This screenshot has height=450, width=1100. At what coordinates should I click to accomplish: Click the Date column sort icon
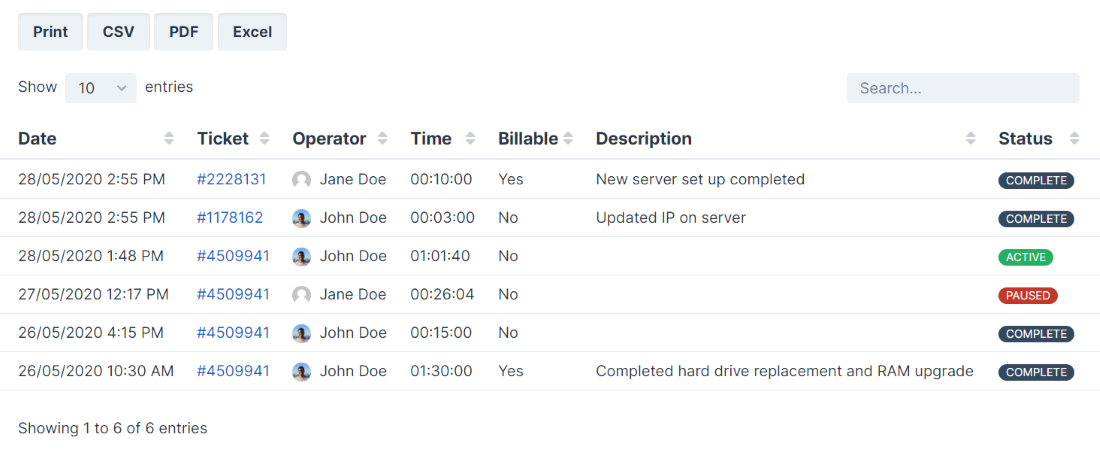point(169,139)
